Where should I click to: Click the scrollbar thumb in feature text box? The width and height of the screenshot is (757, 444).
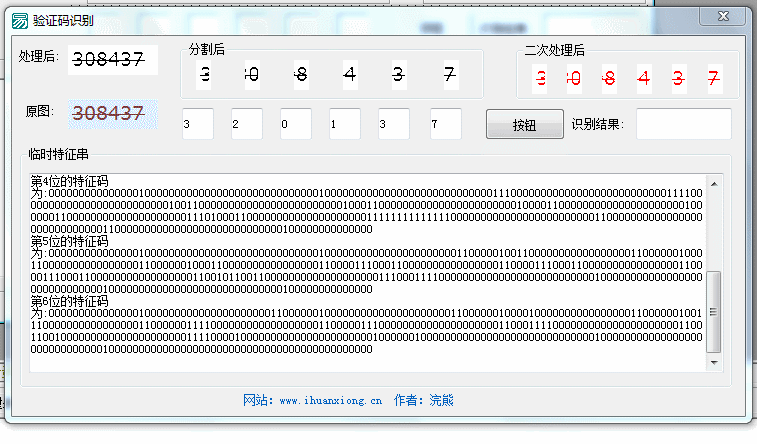714,312
